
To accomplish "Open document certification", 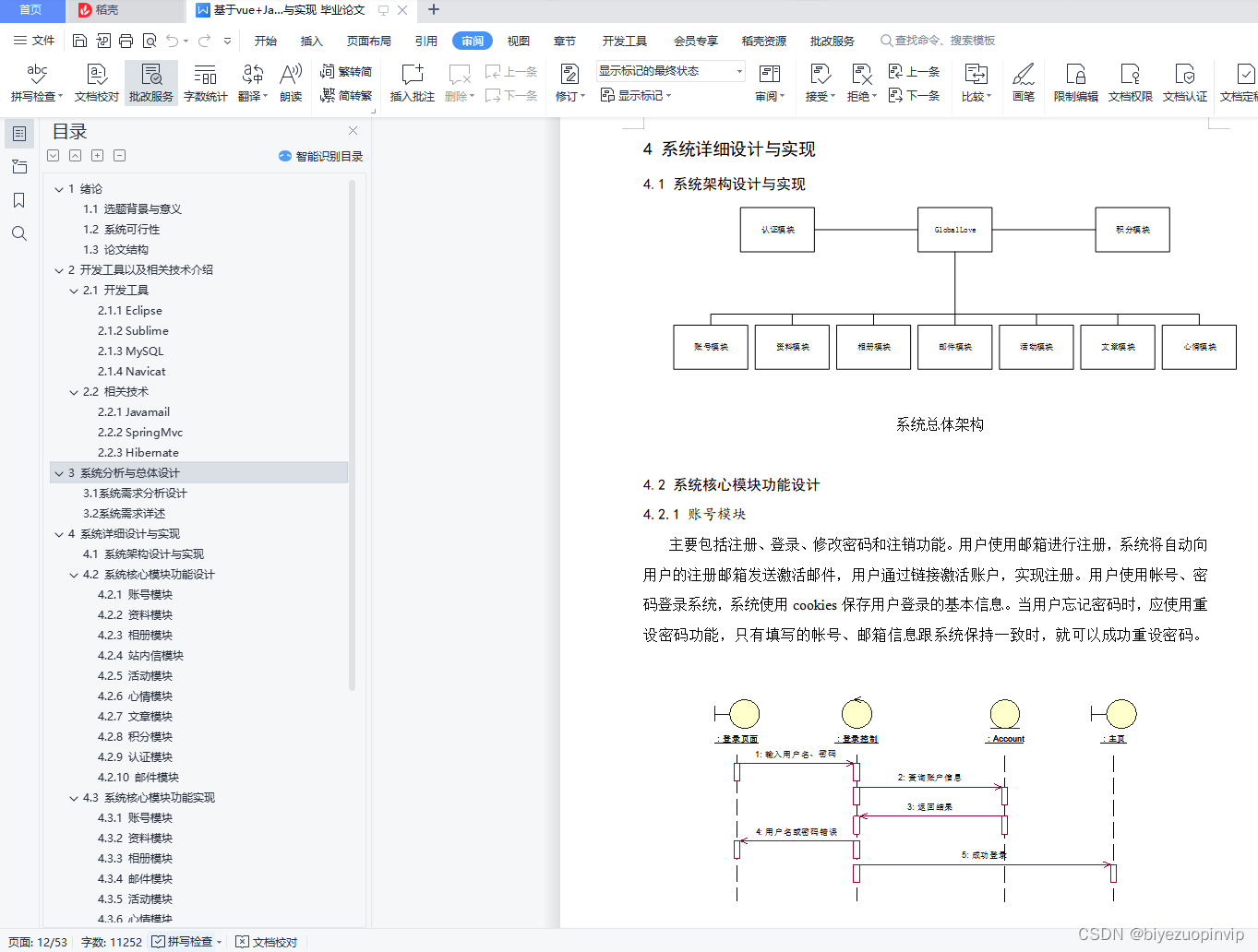I will point(1185,83).
